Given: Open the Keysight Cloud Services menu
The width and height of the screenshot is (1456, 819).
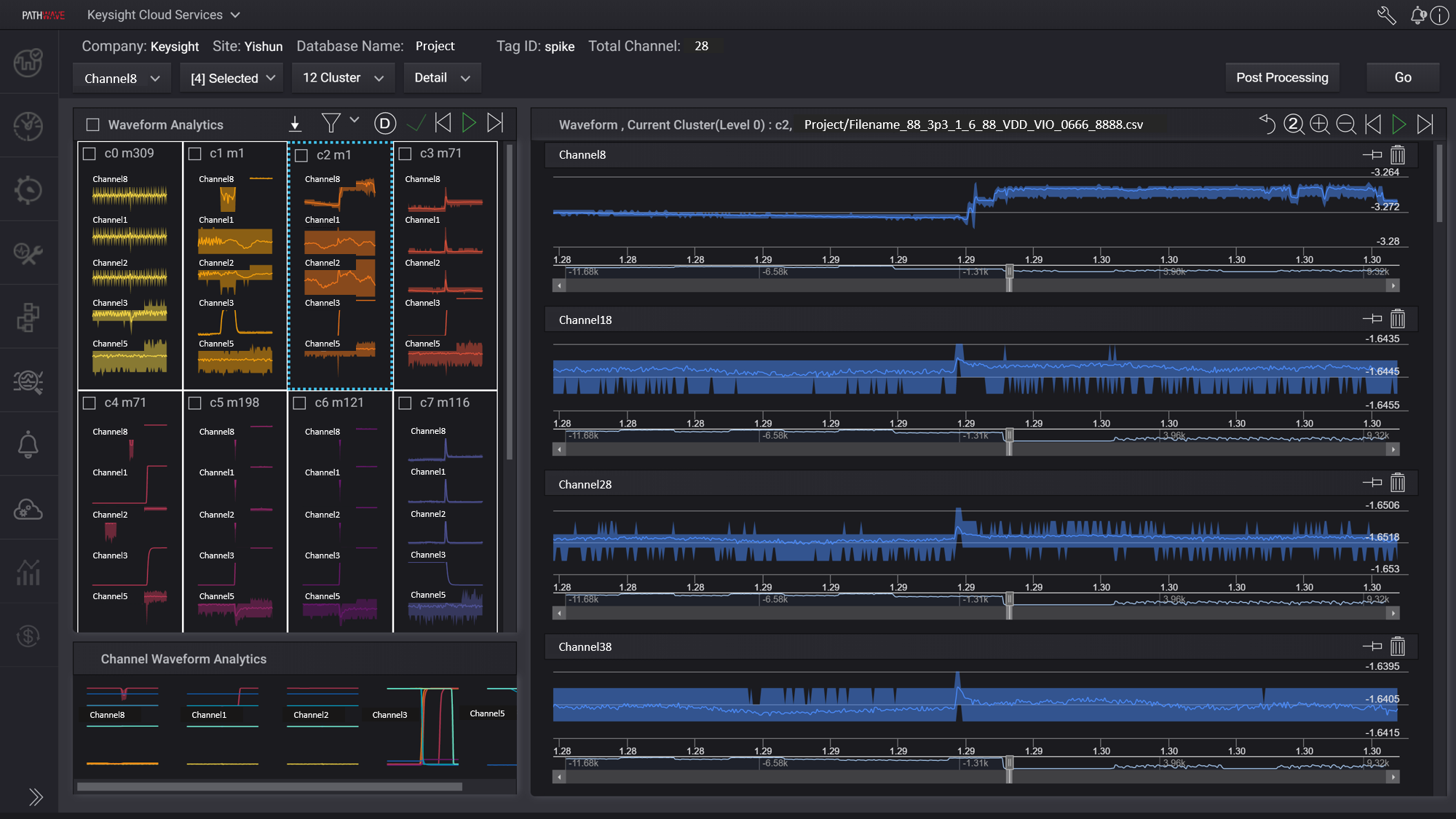Looking at the screenshot, I should point(163,15).
